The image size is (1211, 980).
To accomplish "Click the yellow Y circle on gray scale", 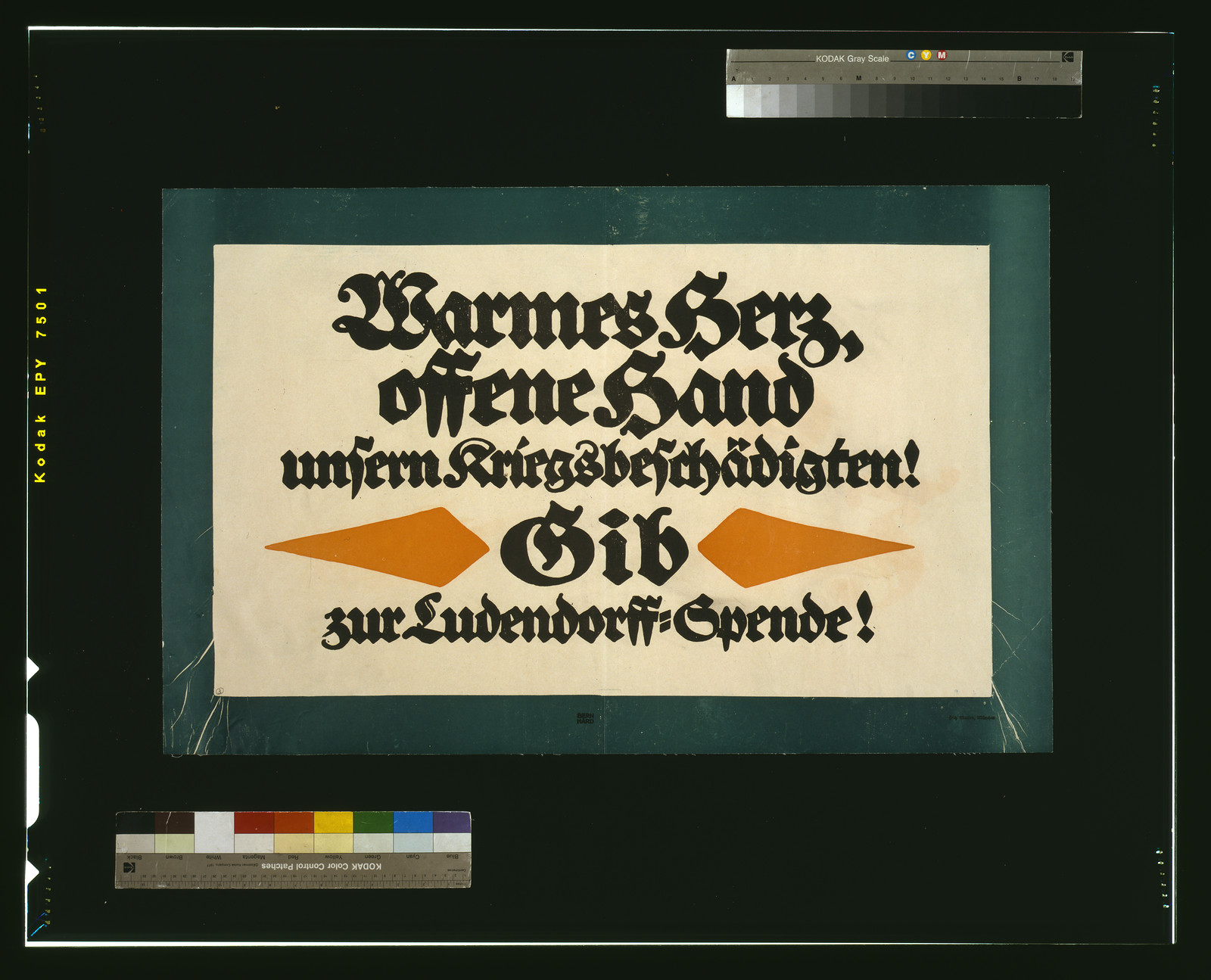I will (x=926, y=55).
